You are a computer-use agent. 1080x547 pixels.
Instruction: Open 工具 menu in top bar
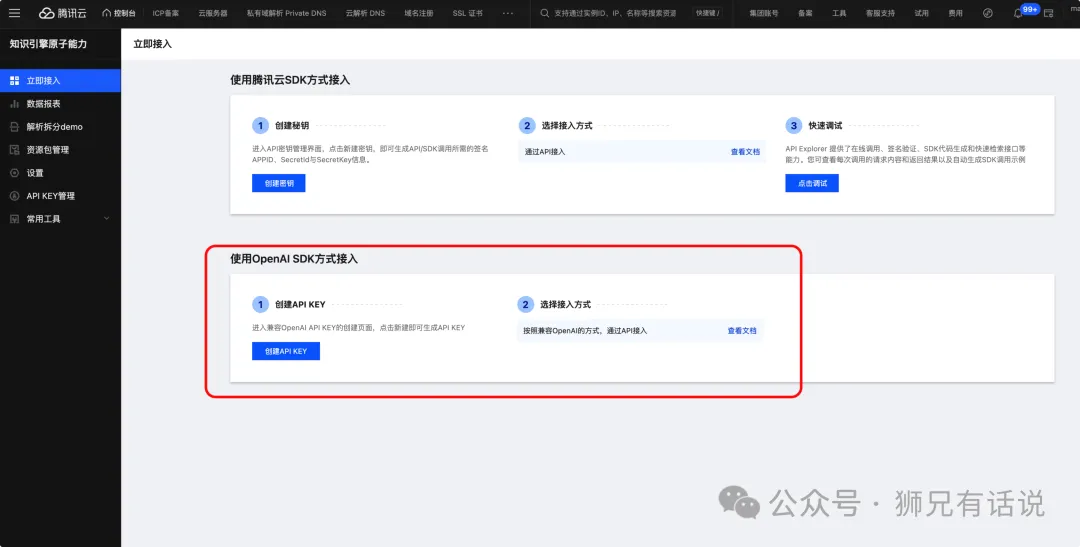click(839, 13)
